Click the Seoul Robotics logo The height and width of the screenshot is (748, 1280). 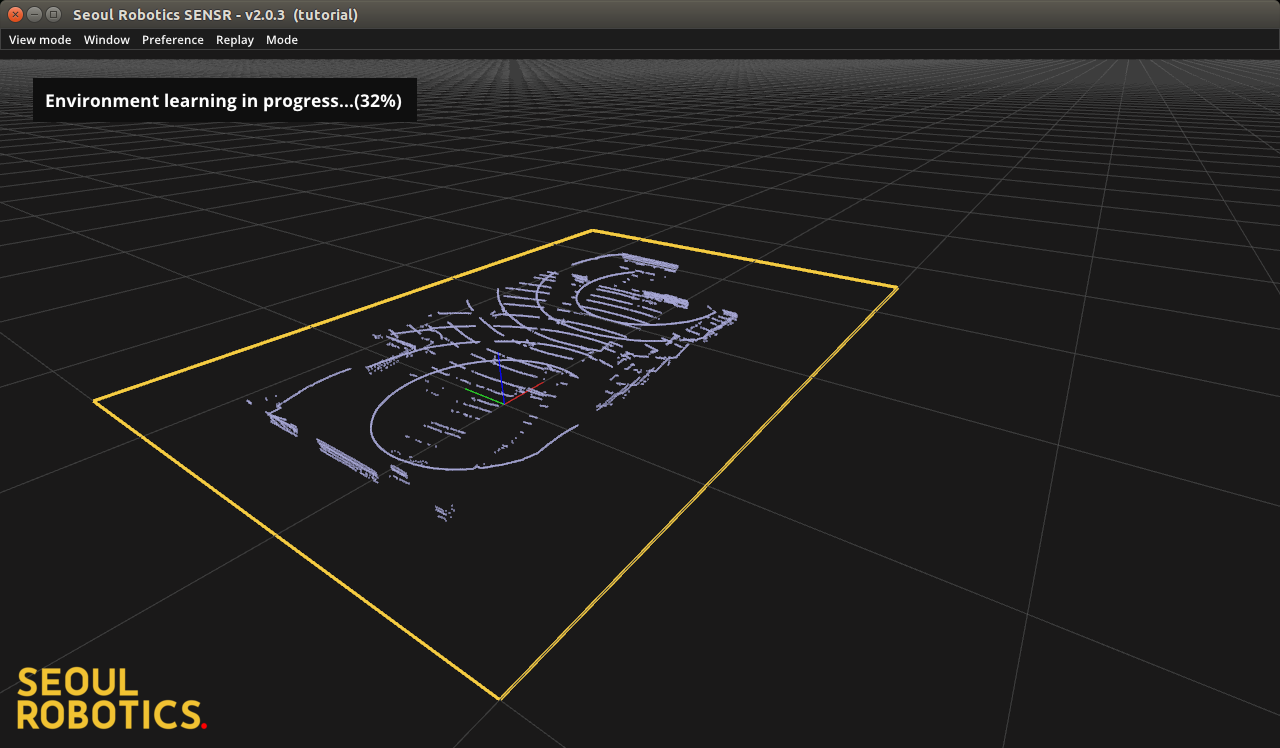tap(110, 698)
